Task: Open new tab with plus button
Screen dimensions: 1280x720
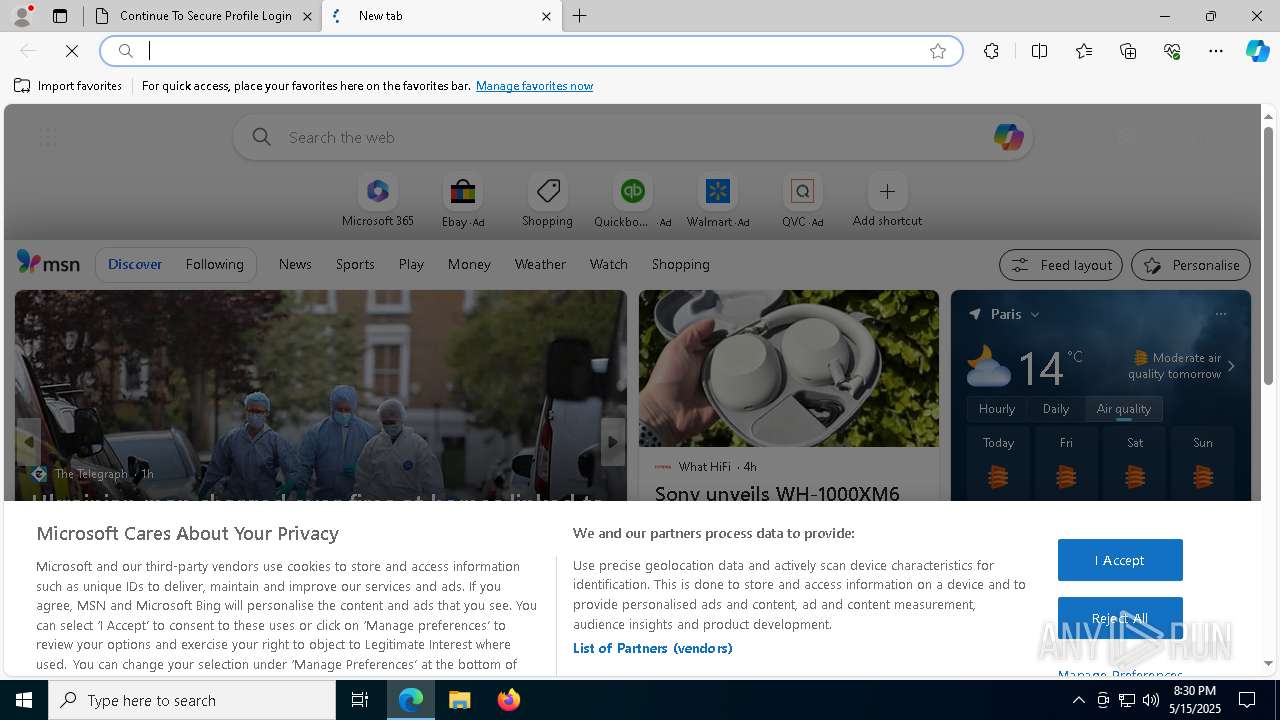Action: click(580, 16)
